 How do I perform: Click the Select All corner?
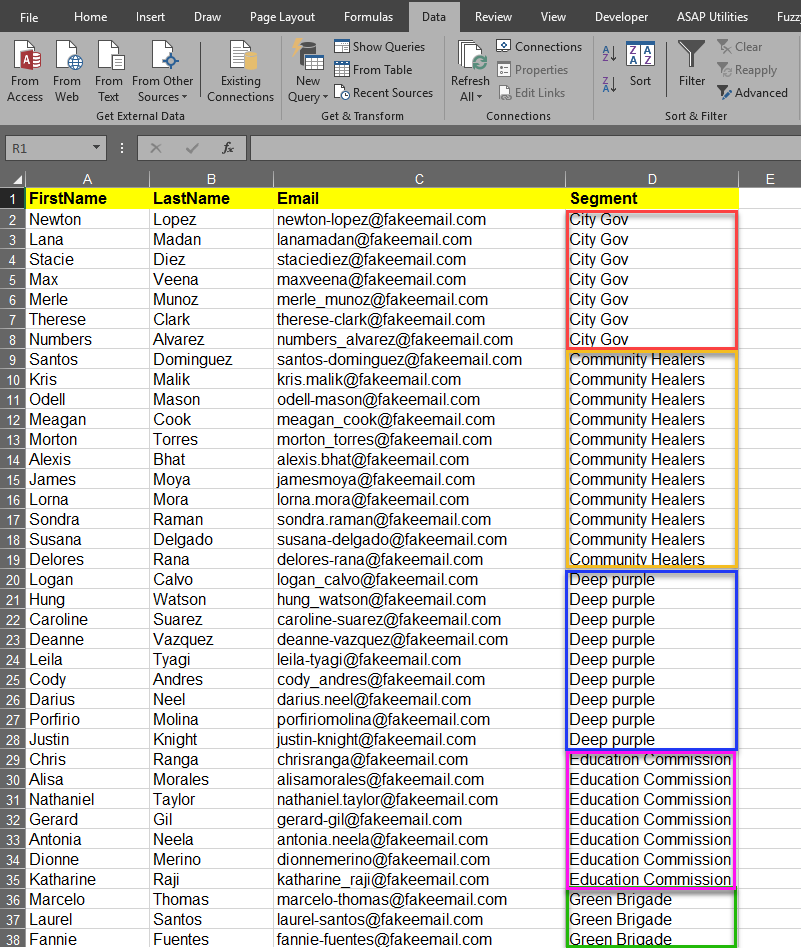tap(13, 179)
